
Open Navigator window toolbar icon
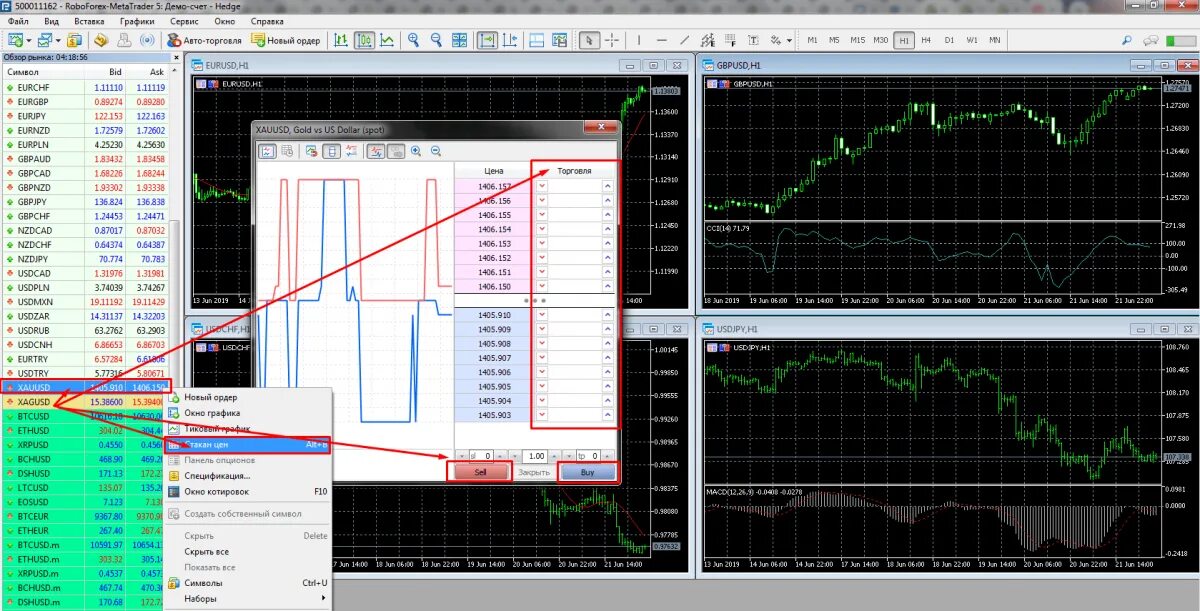point(101,40)
